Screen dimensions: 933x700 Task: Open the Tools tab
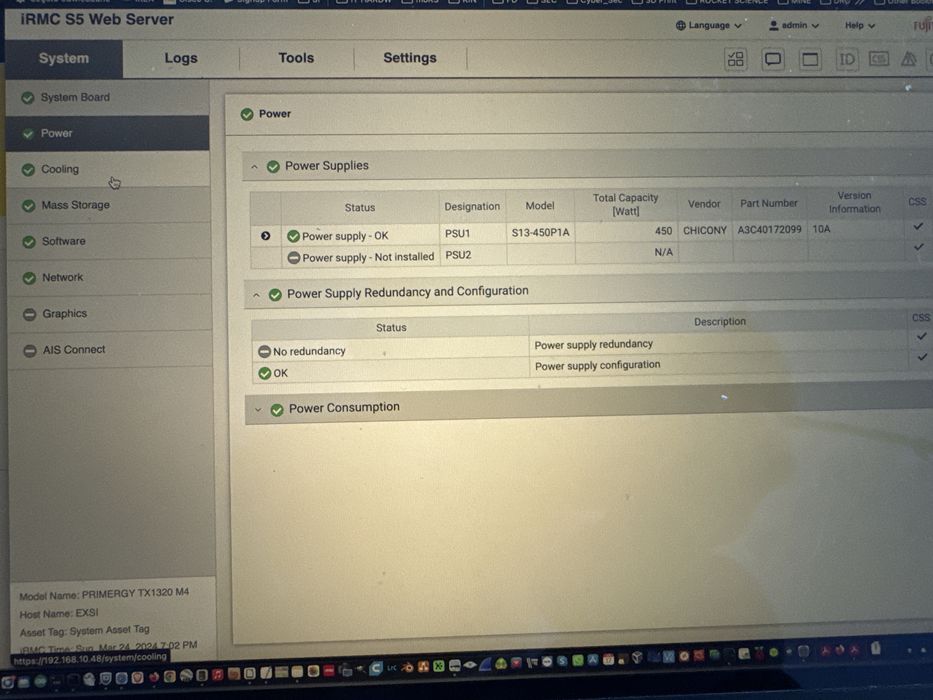296,58
